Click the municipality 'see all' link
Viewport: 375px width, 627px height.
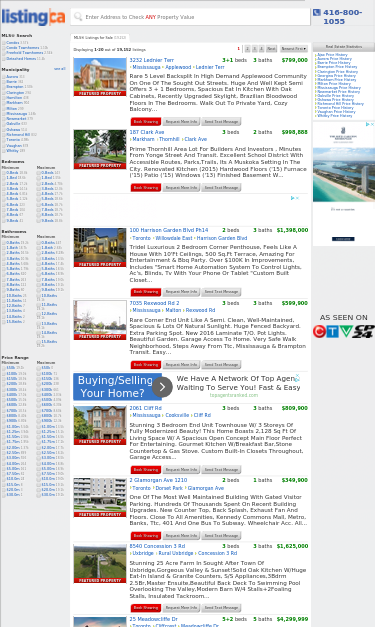coord(60,69)
